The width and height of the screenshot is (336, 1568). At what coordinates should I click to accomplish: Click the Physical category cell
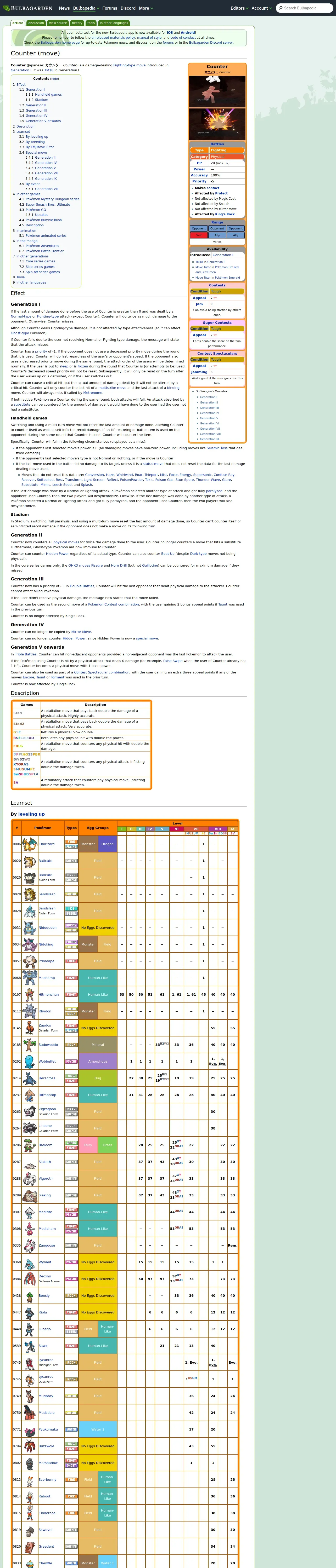pos(227,157)
